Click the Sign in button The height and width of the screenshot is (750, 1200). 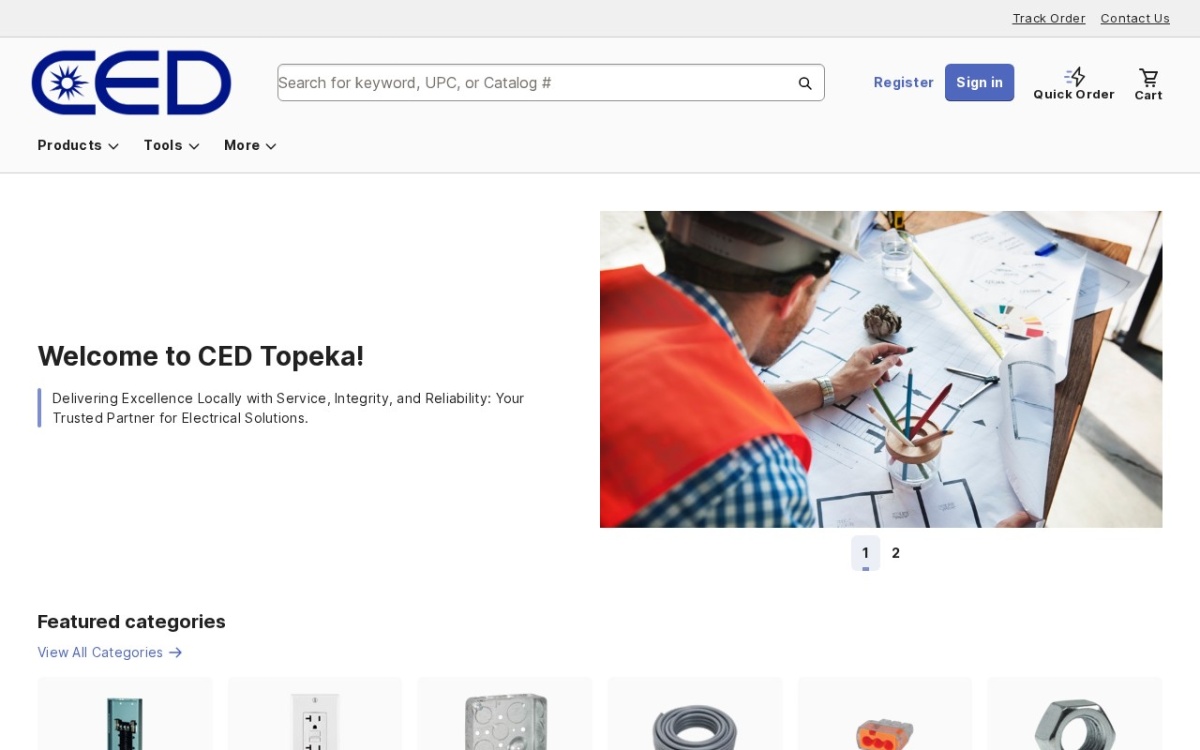[x=979, y=83]
